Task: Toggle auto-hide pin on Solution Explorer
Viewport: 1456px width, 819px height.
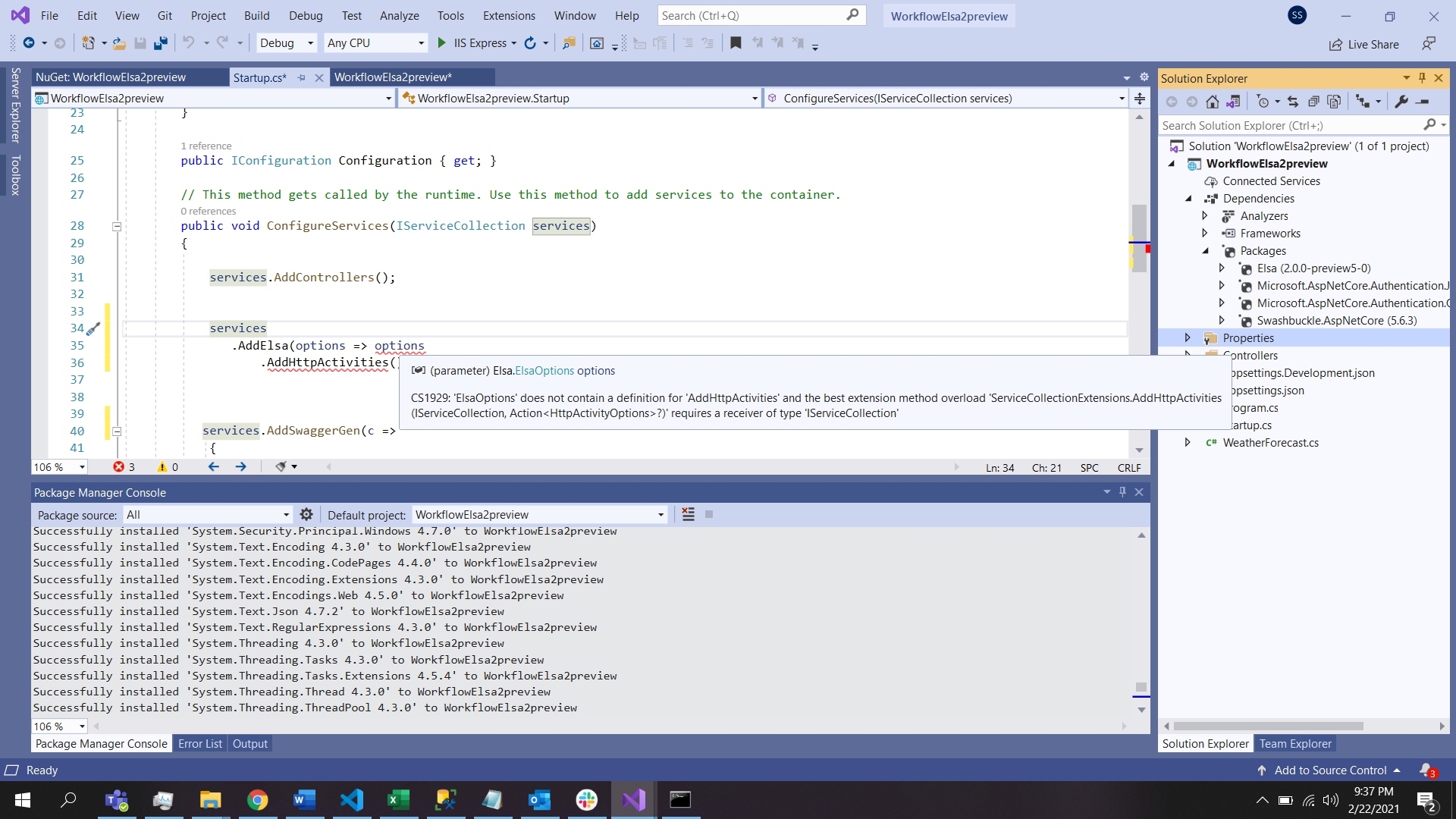Action: pos(1421,78)
